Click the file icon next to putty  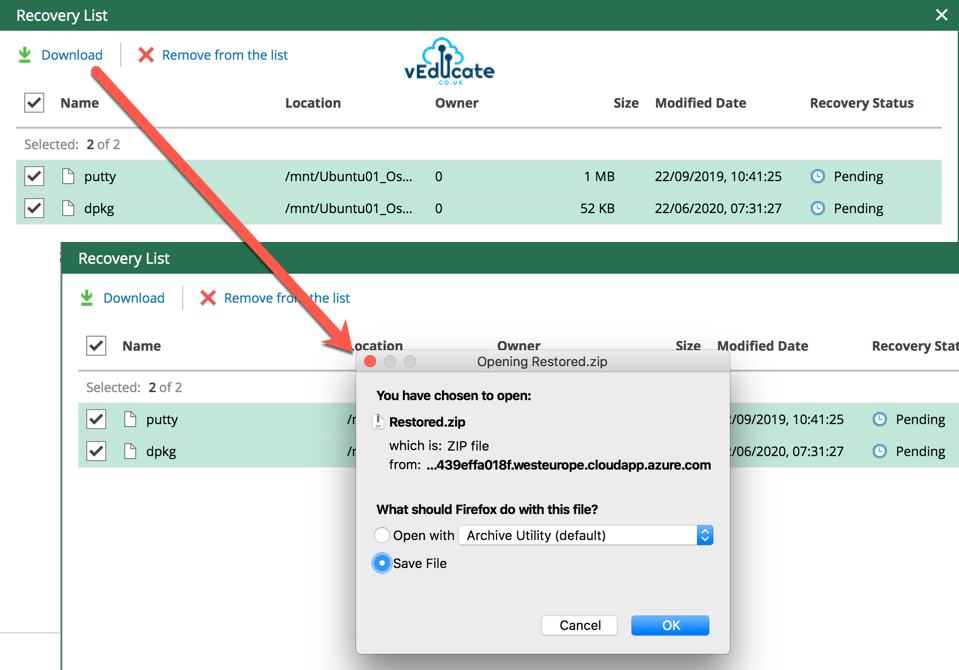point(67,176)
